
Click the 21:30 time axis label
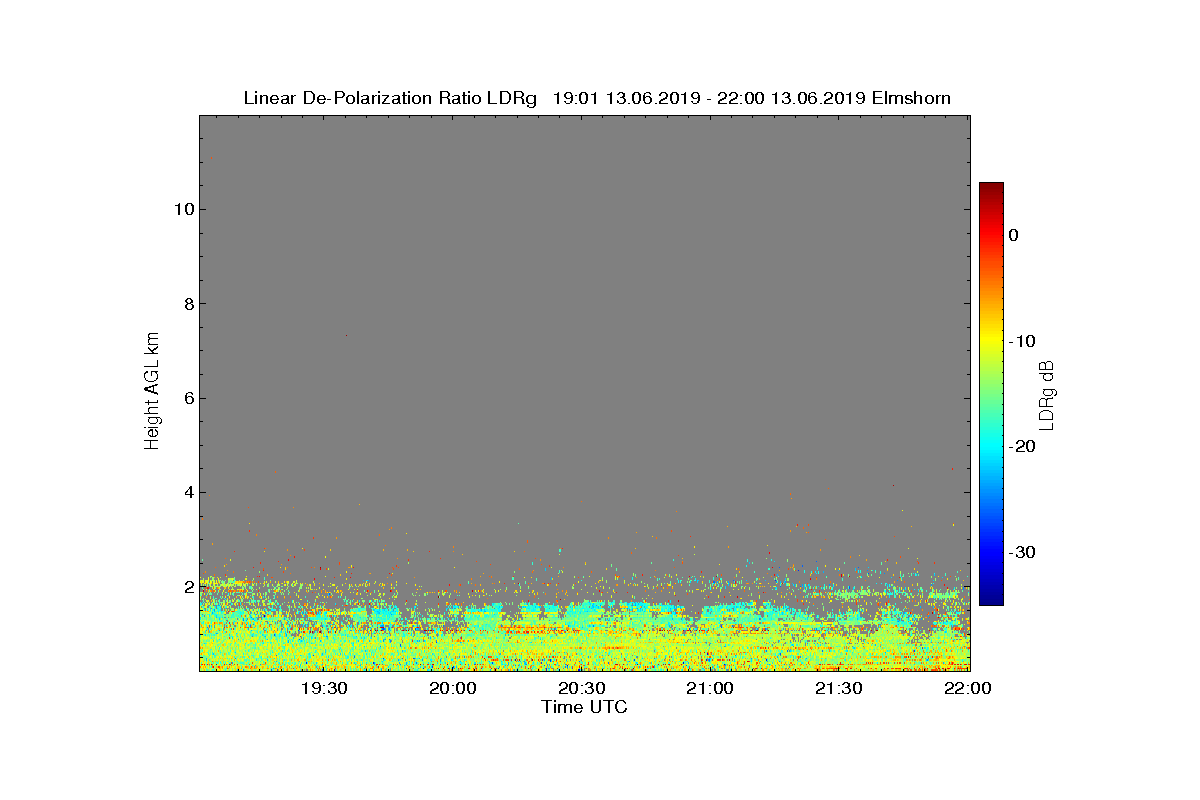(x=839, y=689)
